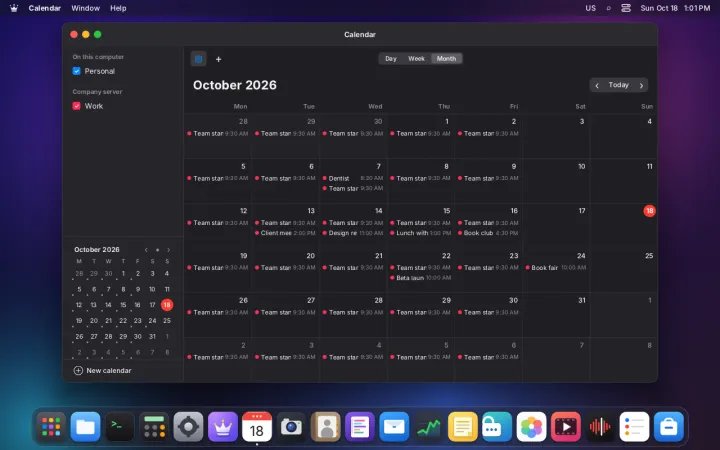The width and height of the screenshot is (720, 450).
Task: Open the Book fair event on 24th
Action: [556, 268]
